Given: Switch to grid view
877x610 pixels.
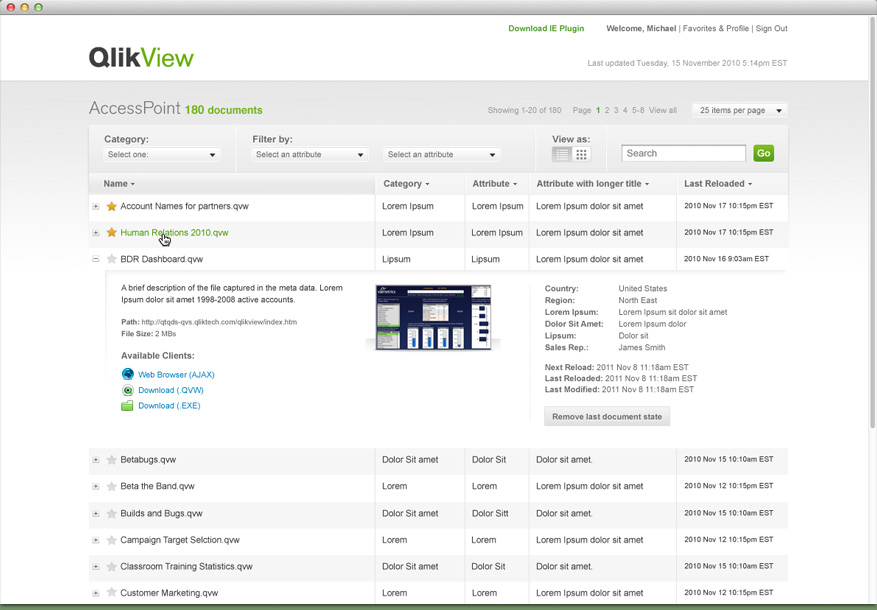Looking at the screenshot, I should [x=581, y=154].
